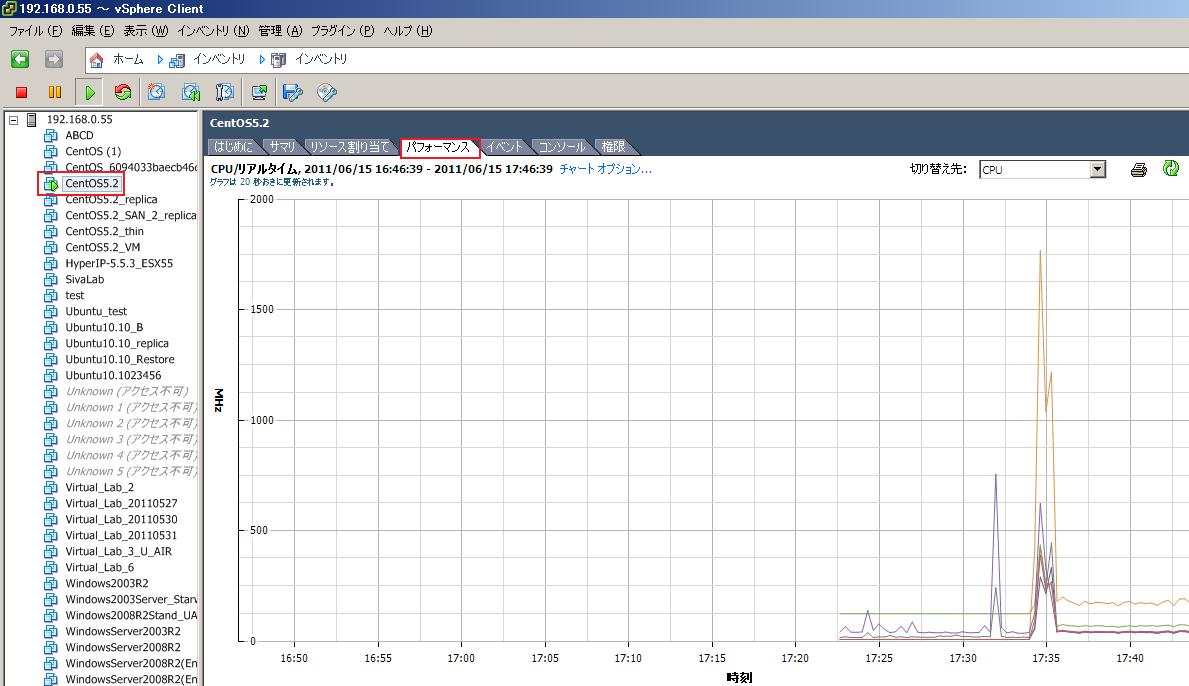
Task: Select Ubuntu10.10_Restore in the tree
Action: 120,359
